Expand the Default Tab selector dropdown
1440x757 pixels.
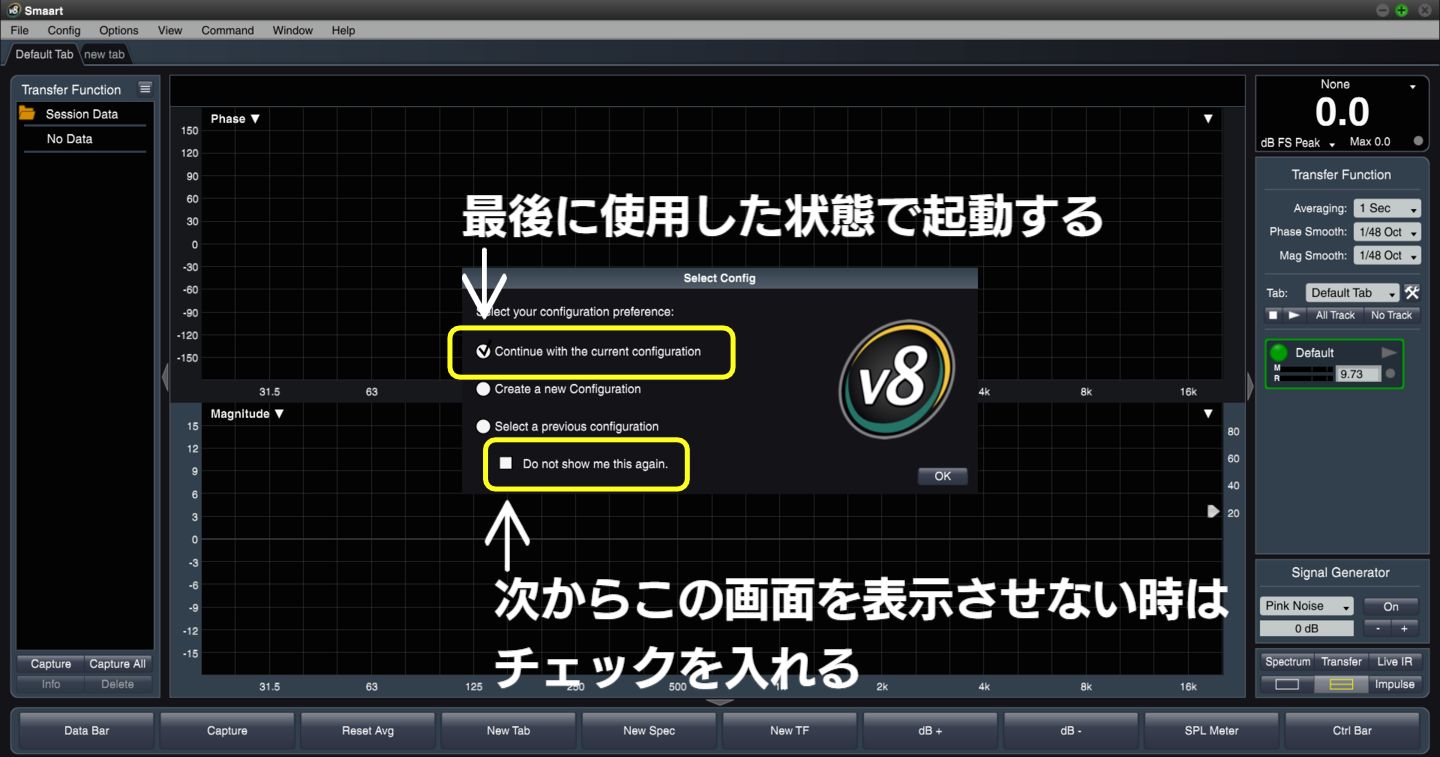[1352, 292]
